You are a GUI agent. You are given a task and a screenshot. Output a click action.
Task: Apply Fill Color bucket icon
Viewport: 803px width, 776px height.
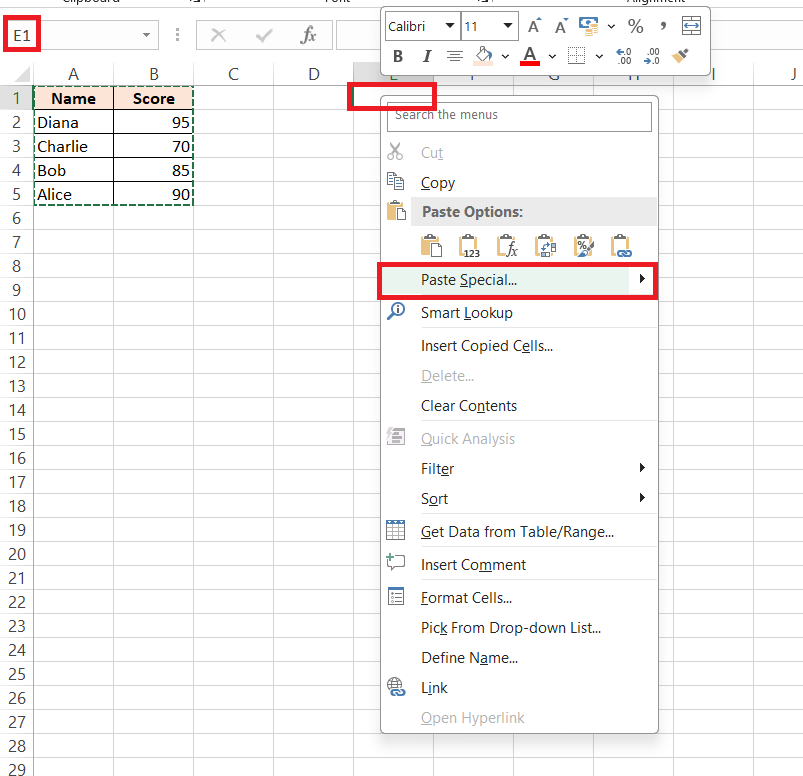pos(483,56)
